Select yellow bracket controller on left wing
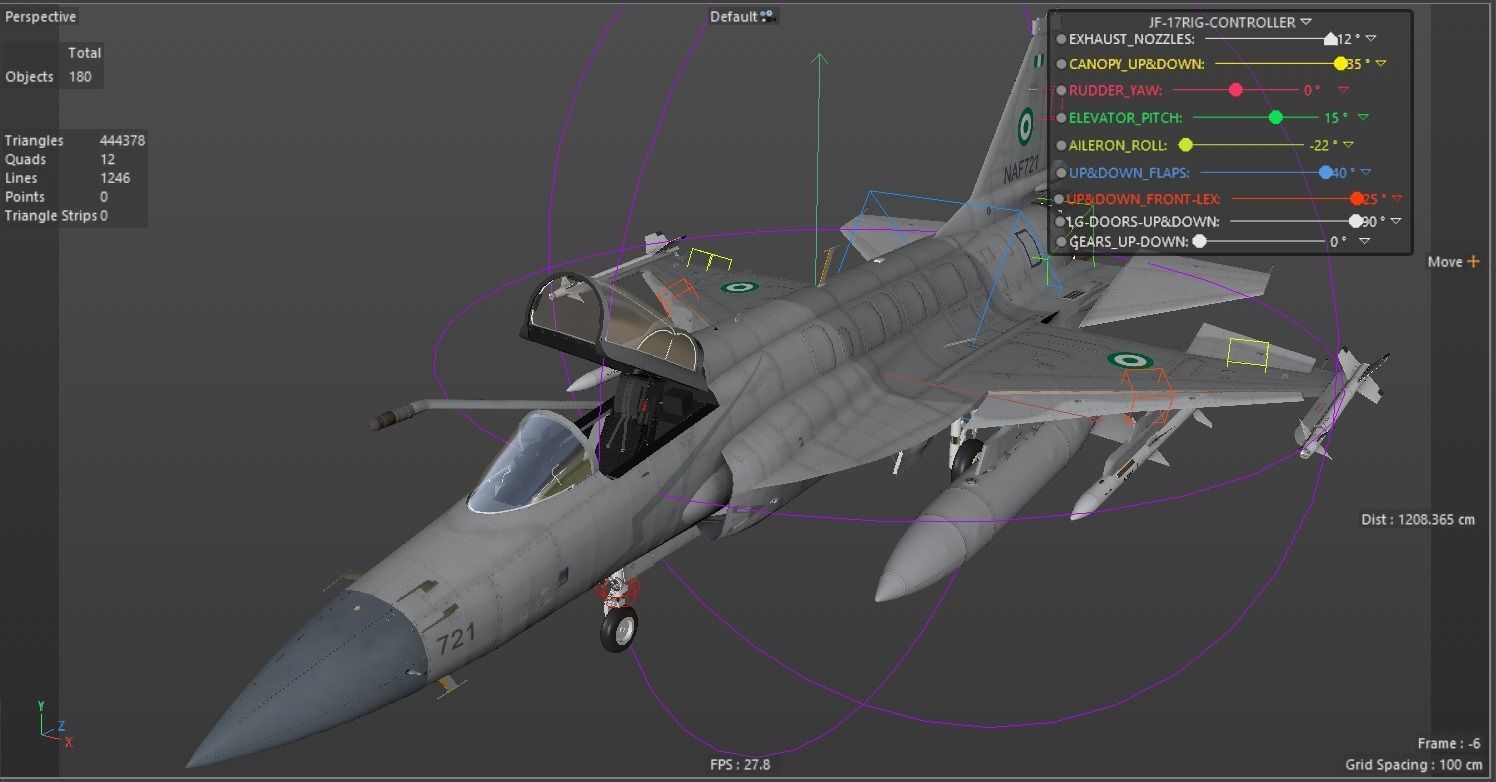 point(708,260)
